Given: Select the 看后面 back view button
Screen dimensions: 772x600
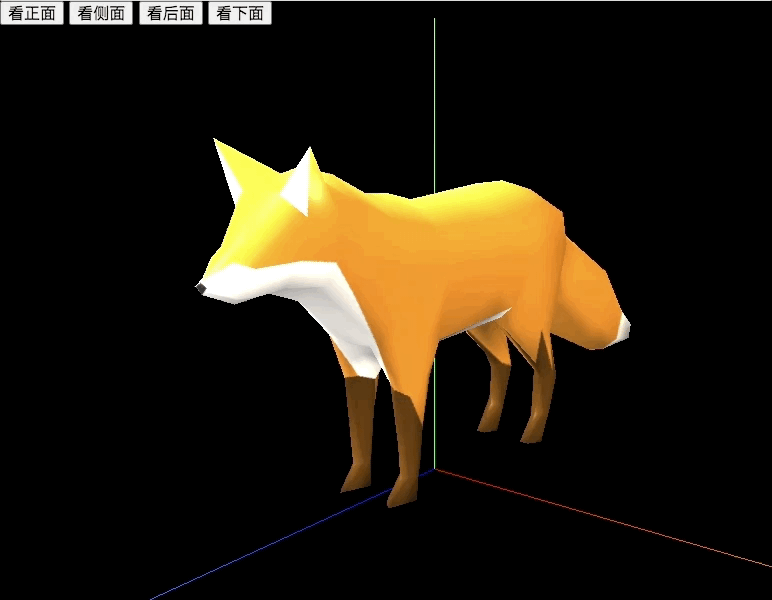Looking at the screenshot, I should 171,13.
